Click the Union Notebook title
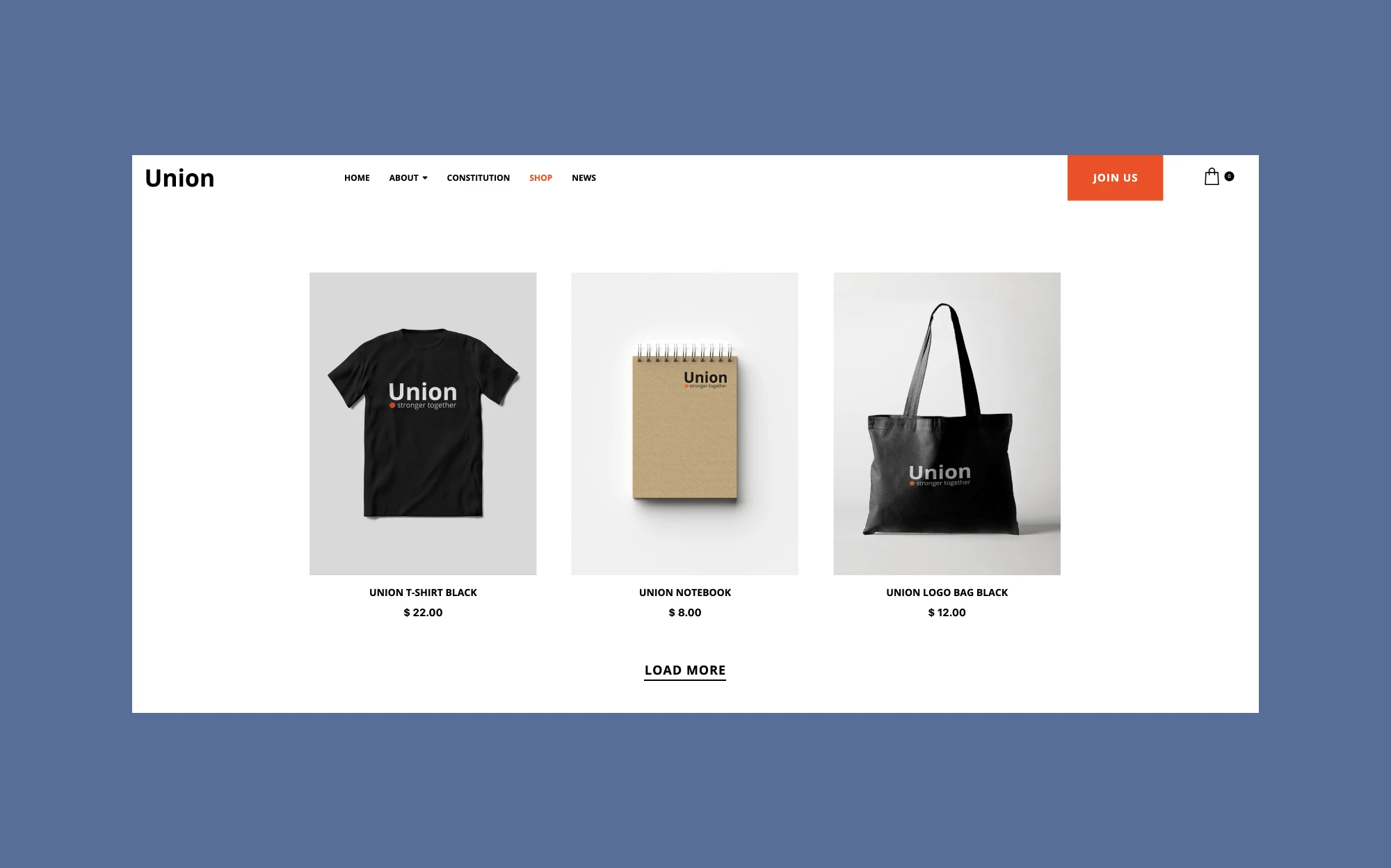This screenshot has width=1391, height=868. (685, 593)
